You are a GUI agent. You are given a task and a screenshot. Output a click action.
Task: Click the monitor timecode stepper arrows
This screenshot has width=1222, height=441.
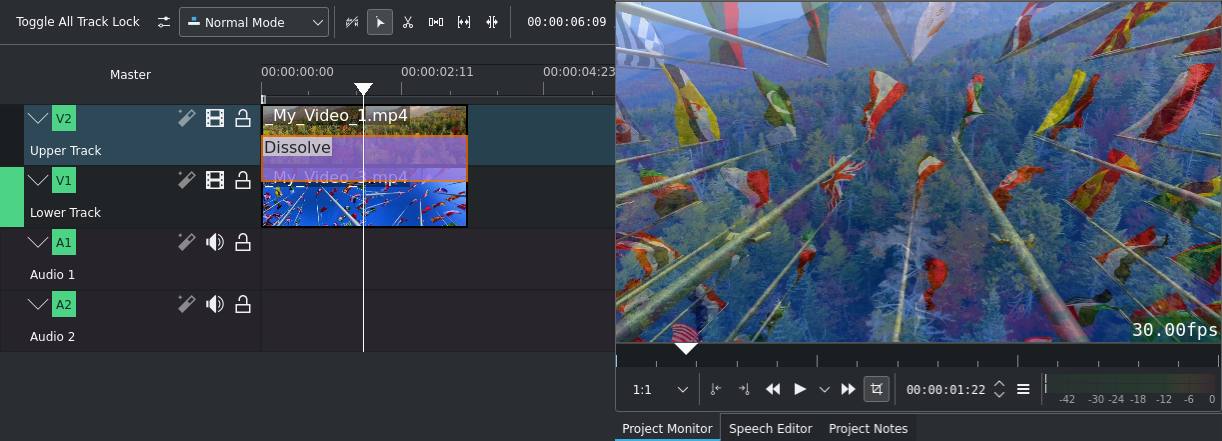(999, 390)
